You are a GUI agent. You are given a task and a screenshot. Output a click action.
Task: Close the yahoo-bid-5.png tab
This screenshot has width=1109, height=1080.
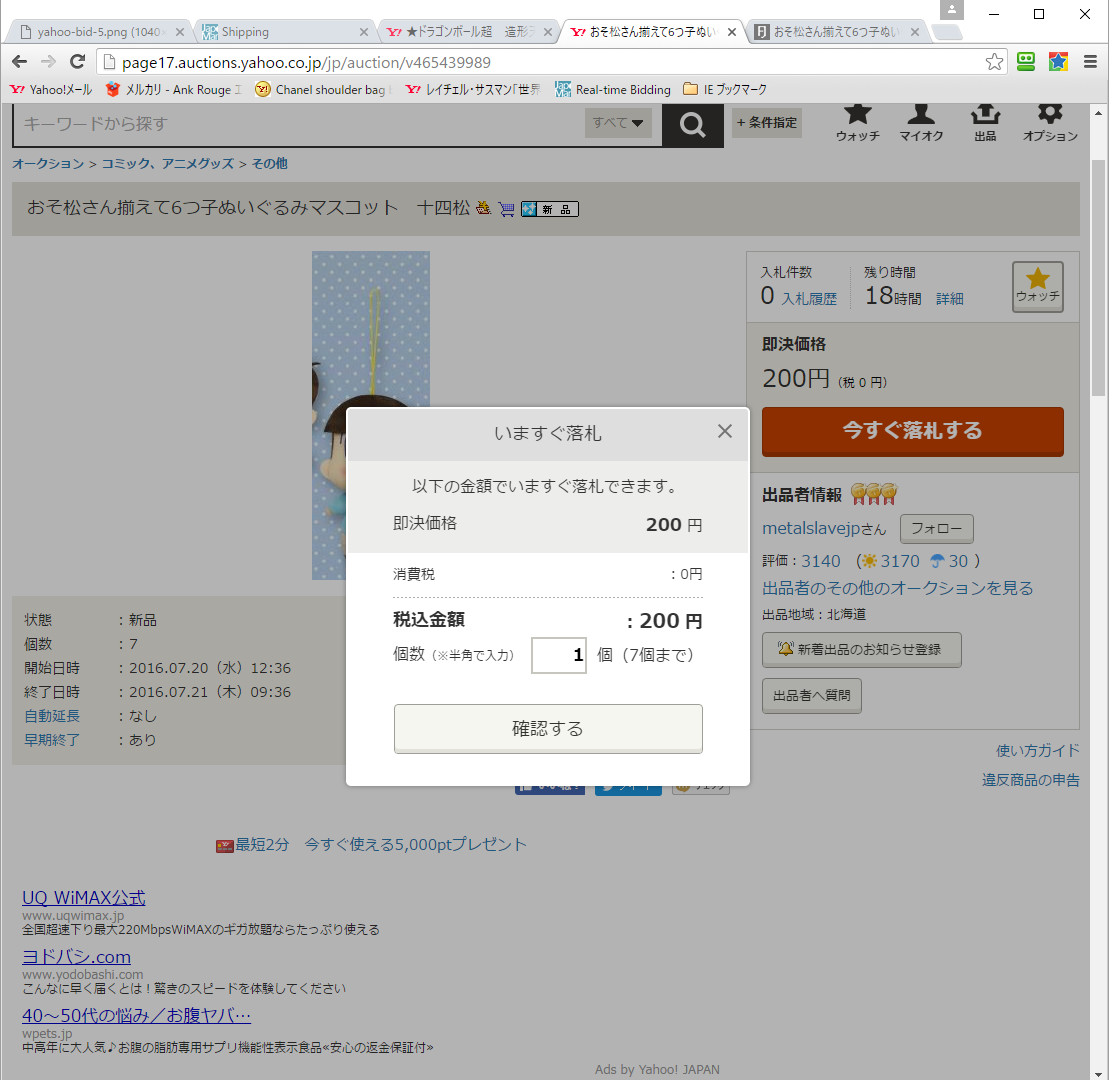pyautogui.click(x=180, y=32)
